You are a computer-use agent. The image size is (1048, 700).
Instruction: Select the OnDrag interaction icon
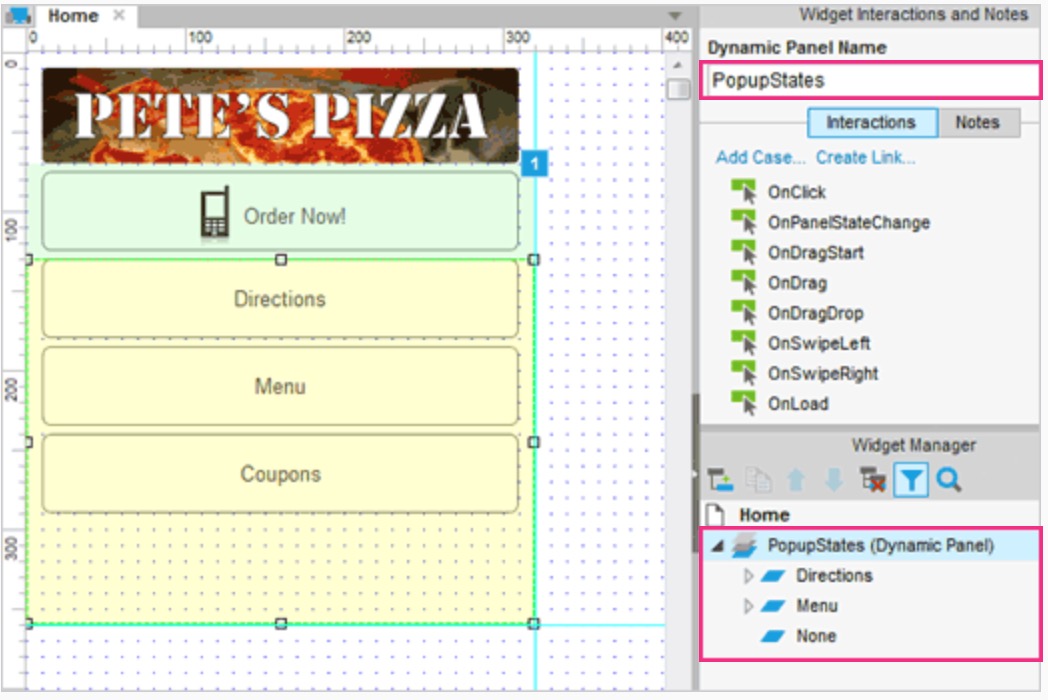[743, 282]
